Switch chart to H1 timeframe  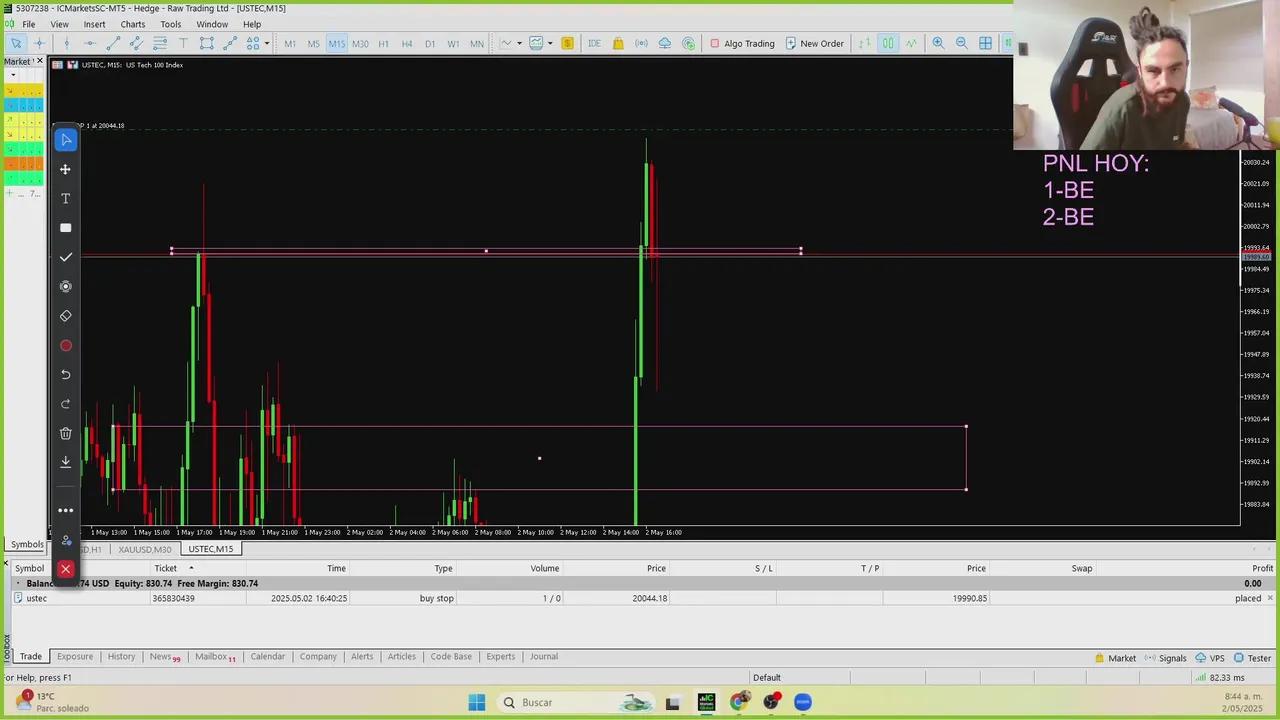pyautogui.click(x=384, y=43)
